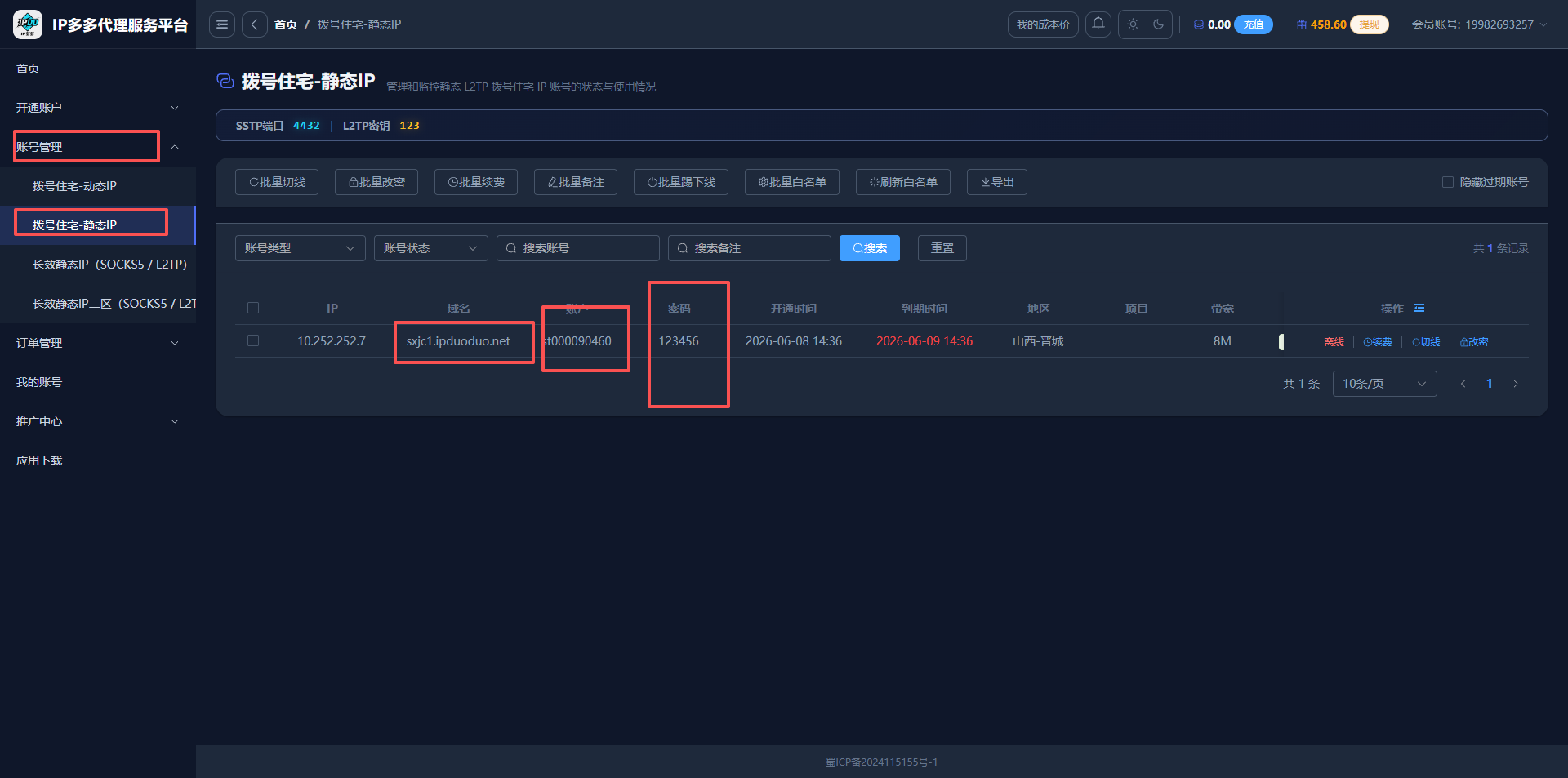Open the 账号类型 account type dropdown
The height and width of the screenshot is (778, 1568).
coord(301,248)
